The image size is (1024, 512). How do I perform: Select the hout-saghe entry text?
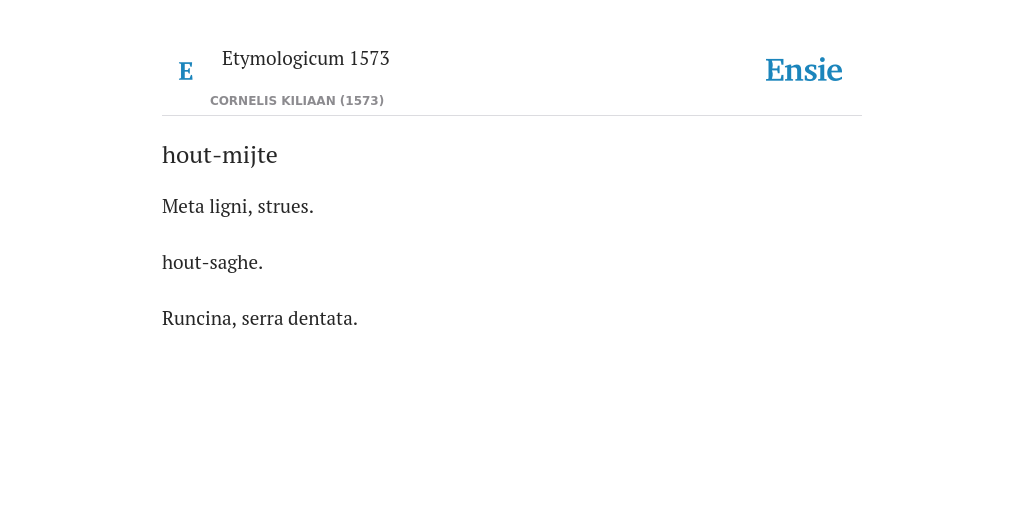(212, 263)
